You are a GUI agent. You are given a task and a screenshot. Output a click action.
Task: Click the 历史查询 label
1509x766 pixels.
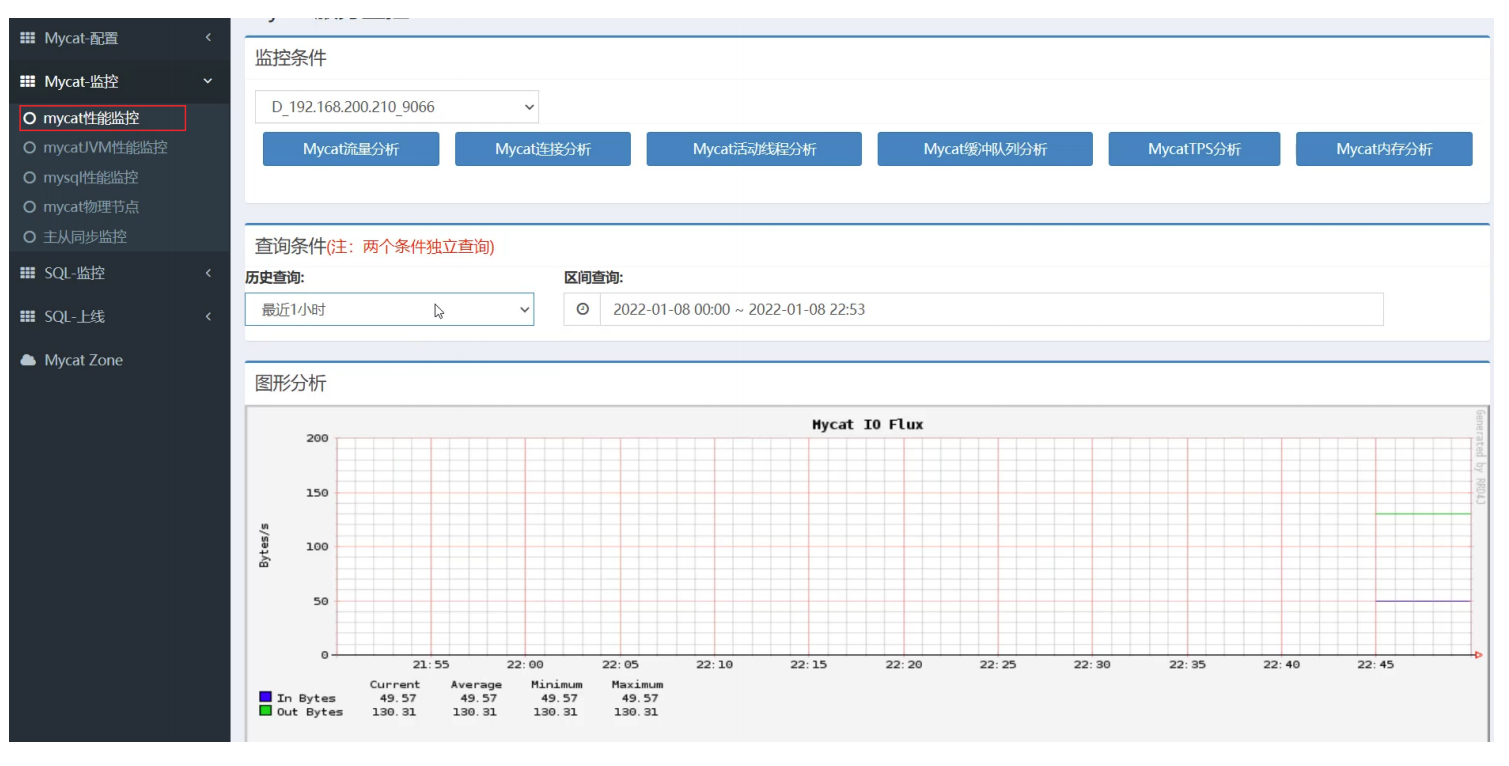pyautogui.click(x=275, y=278)
